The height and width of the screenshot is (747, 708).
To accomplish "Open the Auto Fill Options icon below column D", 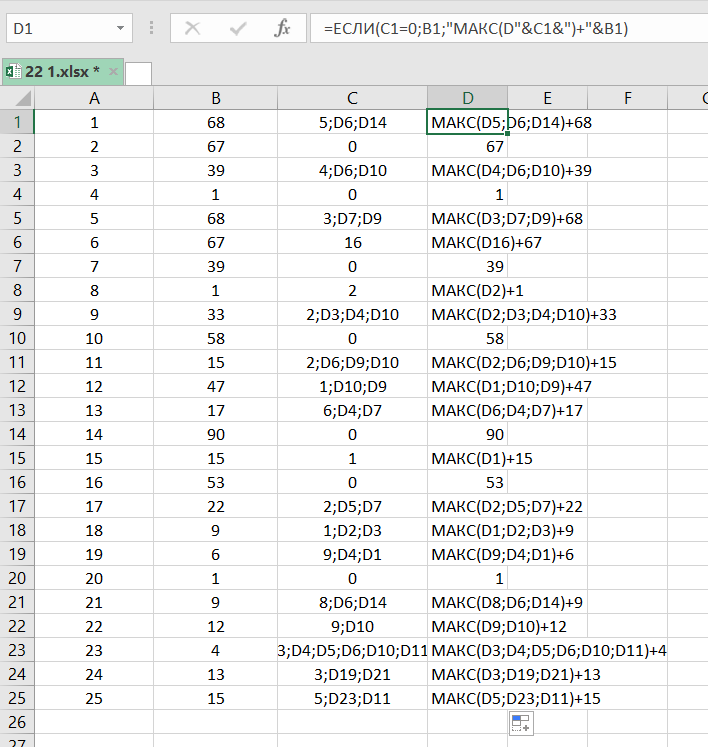I will [x=521, y=723].
